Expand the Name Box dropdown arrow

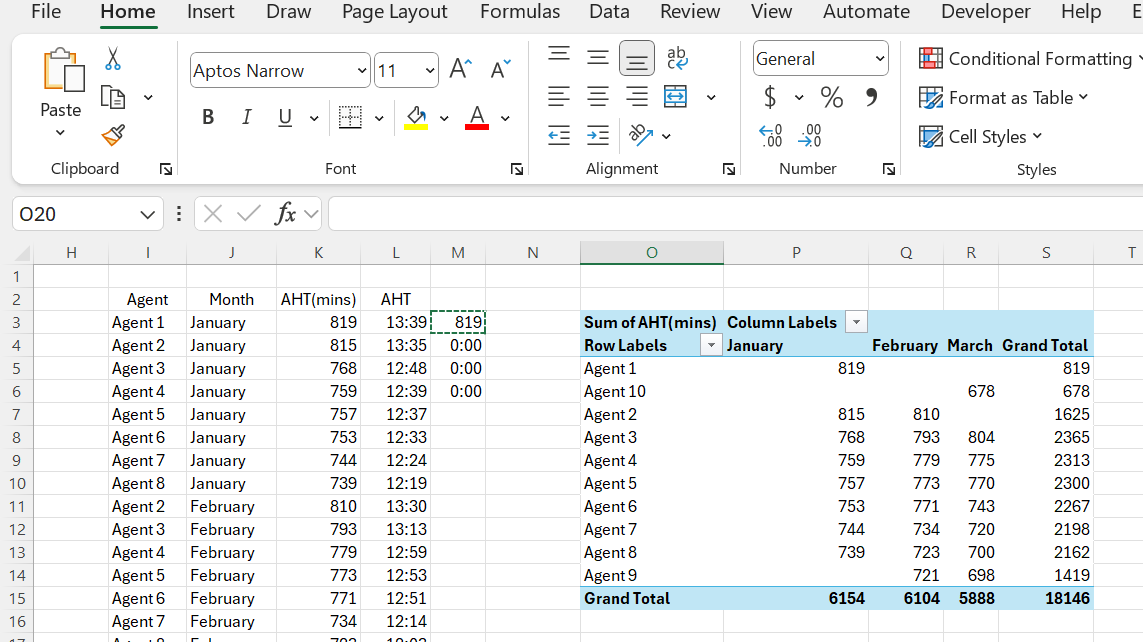coord(147,214)
